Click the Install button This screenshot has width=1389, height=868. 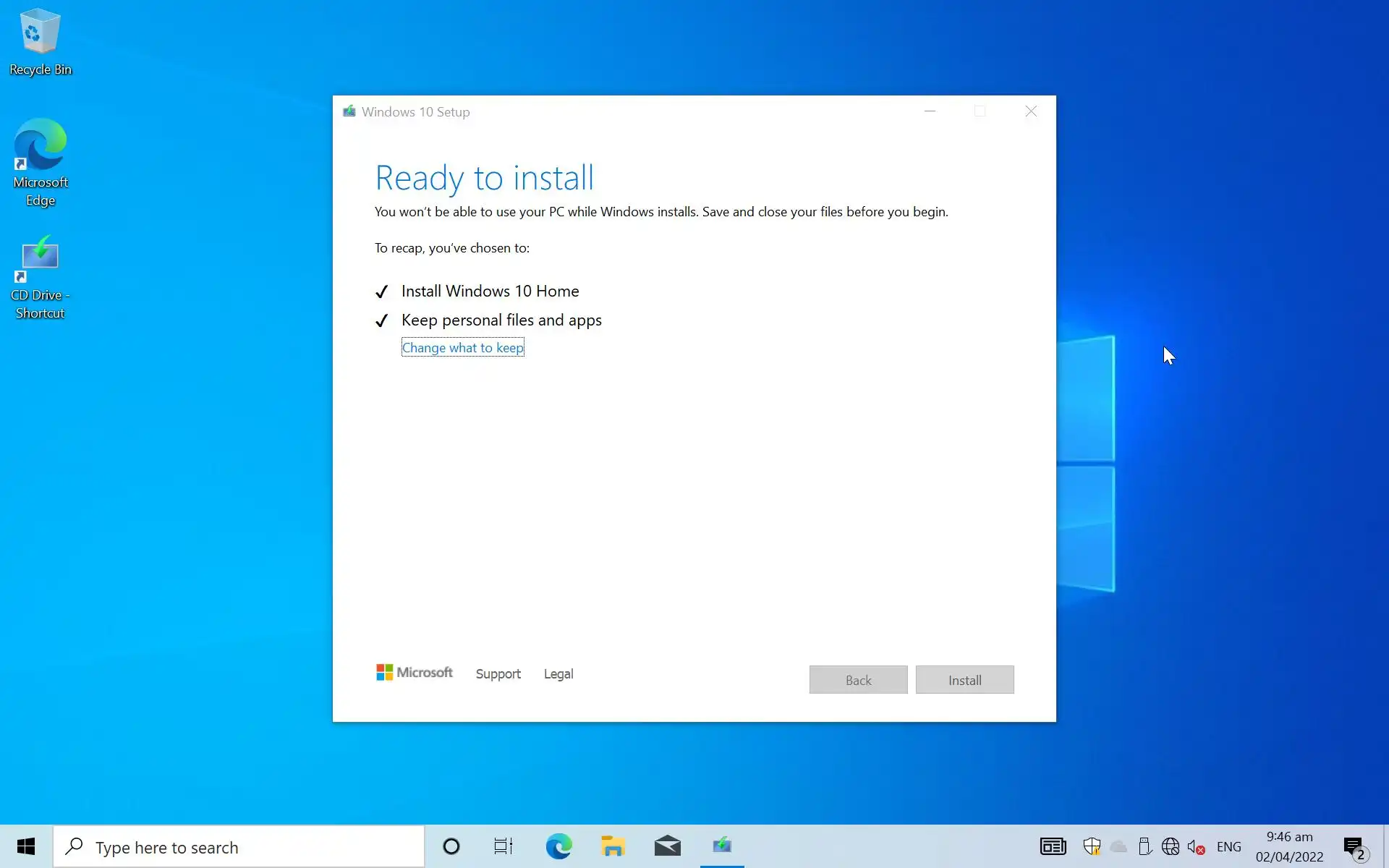point(964,680)
